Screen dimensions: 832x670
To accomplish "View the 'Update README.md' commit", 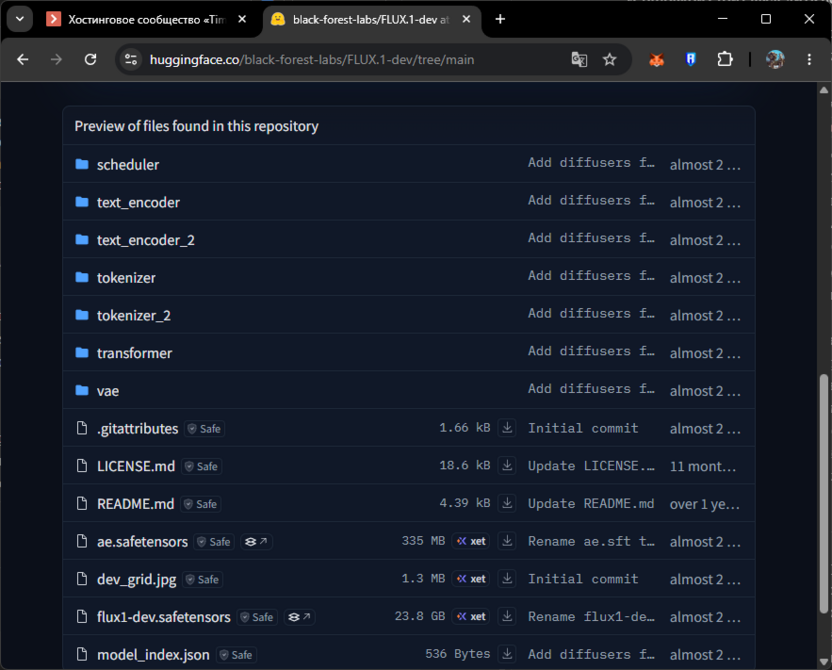I will pos(591,503).
